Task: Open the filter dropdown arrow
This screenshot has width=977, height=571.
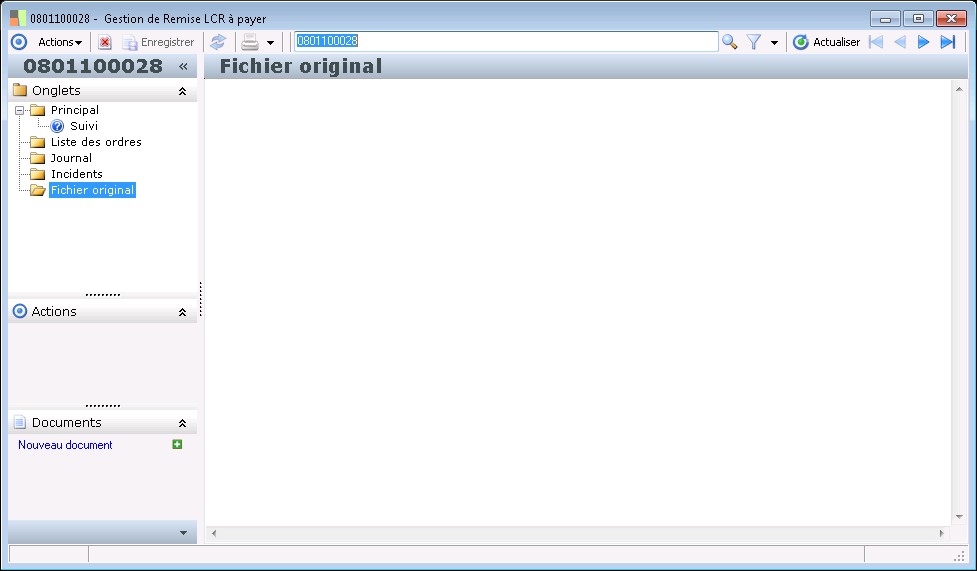Action: coord(774,43)
